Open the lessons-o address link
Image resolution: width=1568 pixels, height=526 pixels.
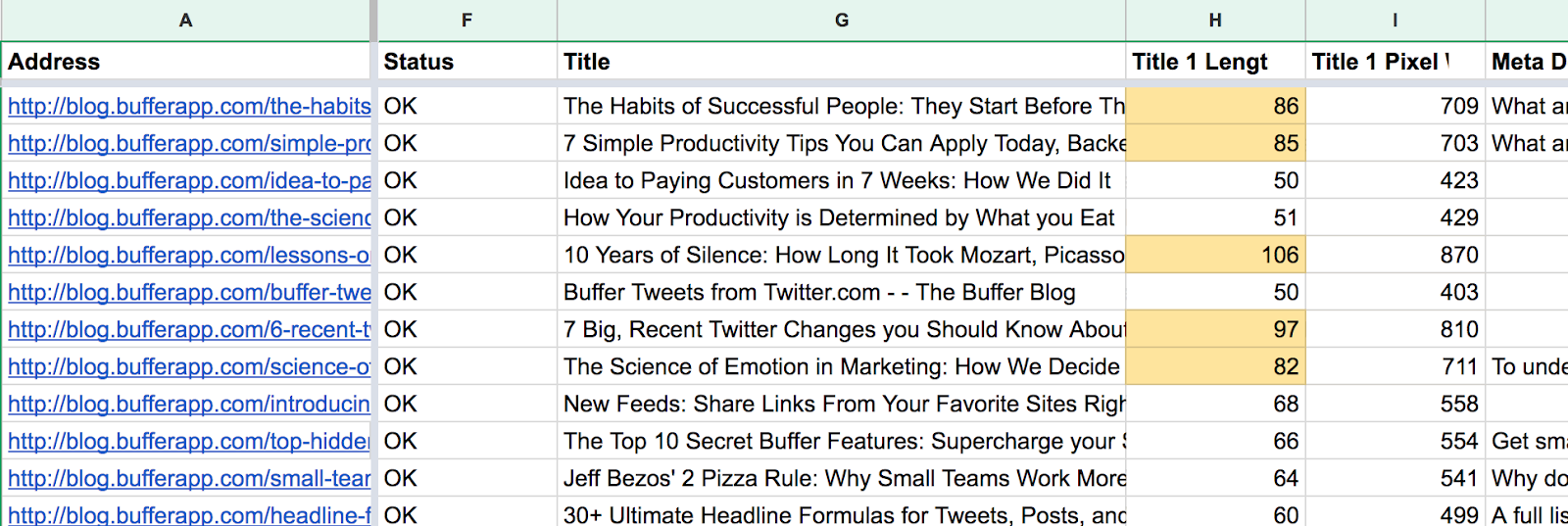click(x=189, y=255)
